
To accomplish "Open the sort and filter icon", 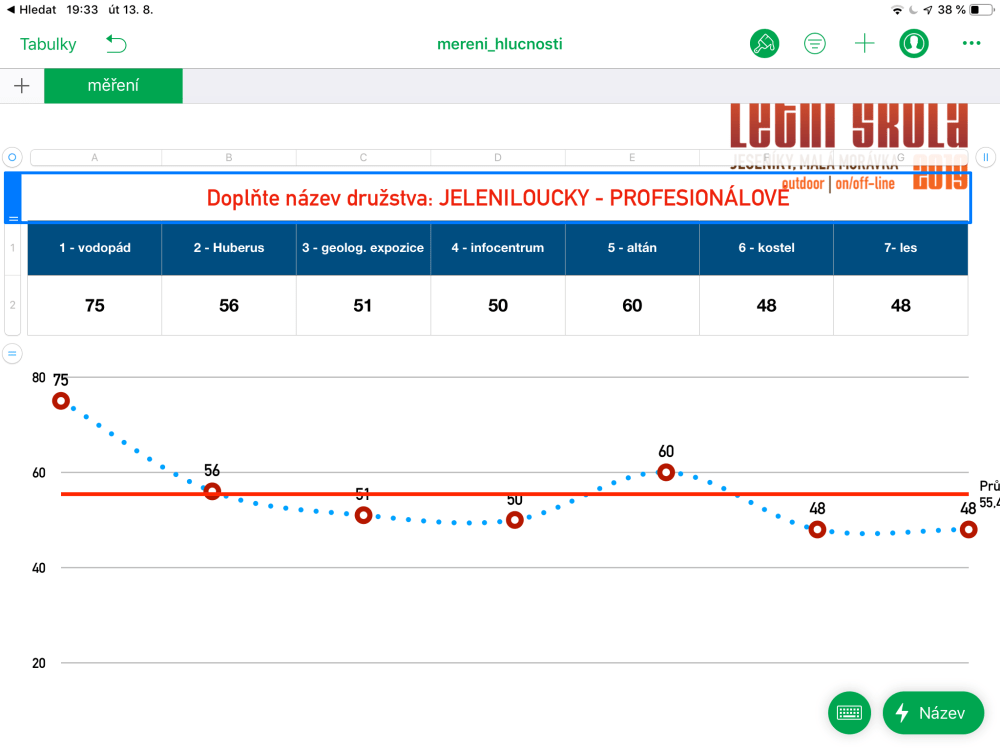I will click(x=815, y=43).
